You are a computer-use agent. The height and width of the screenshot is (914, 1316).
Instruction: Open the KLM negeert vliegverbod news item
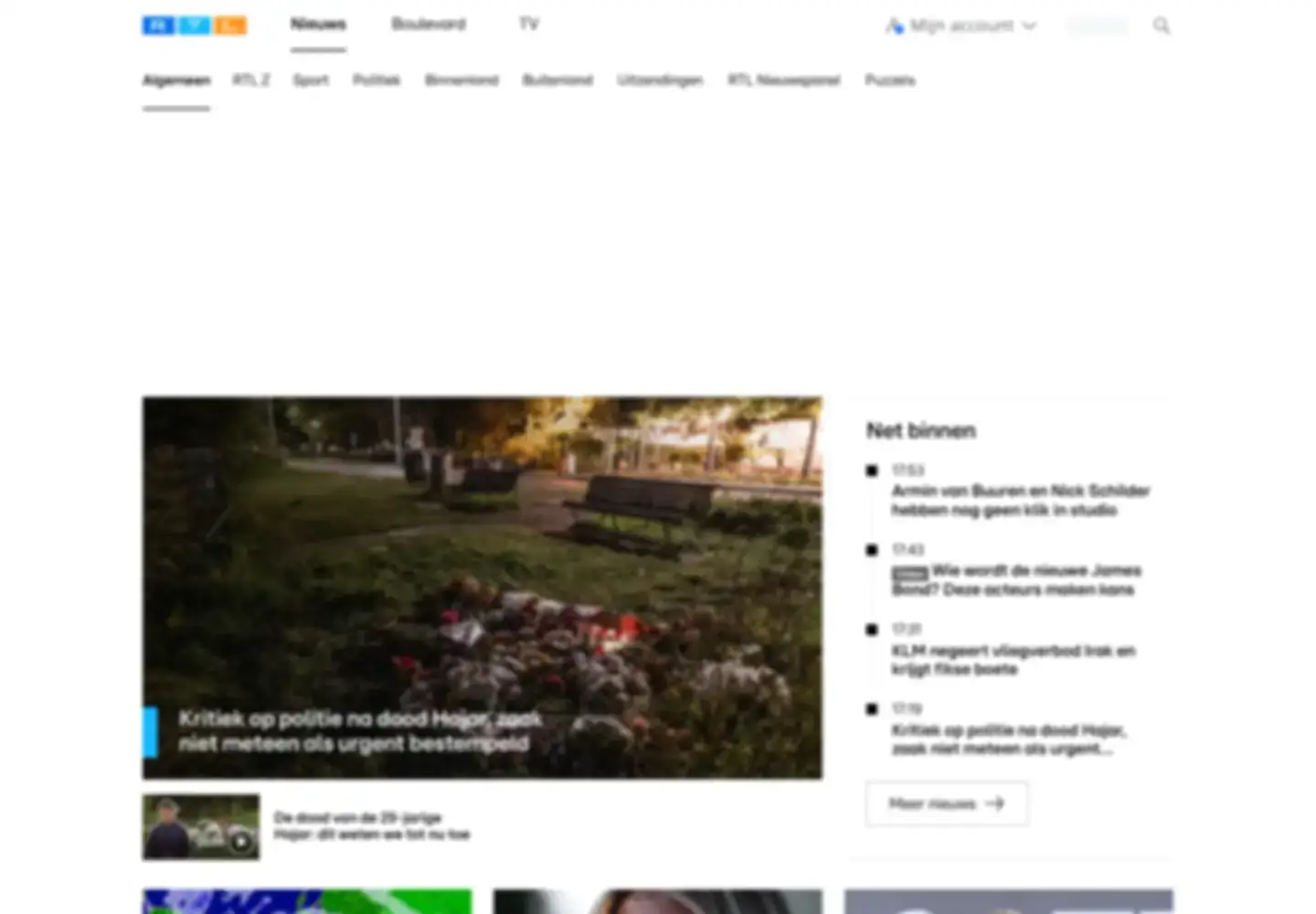(x=1014, y=660)
